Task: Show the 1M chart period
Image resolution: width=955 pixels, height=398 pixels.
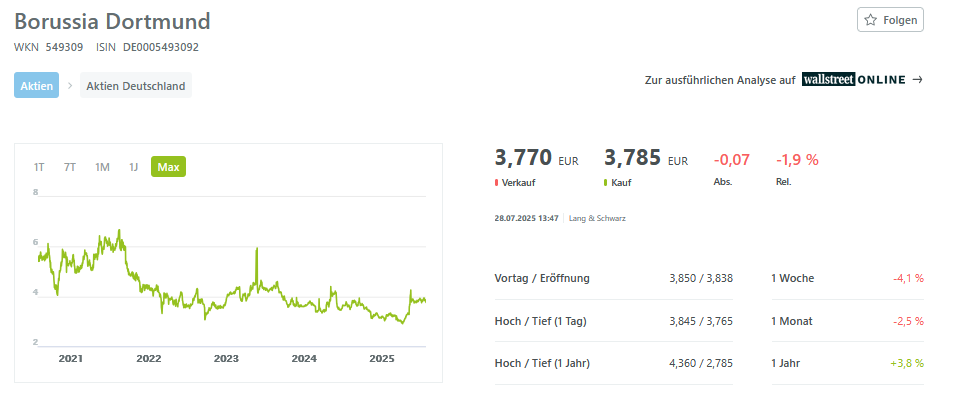Action: pos(102,167)
